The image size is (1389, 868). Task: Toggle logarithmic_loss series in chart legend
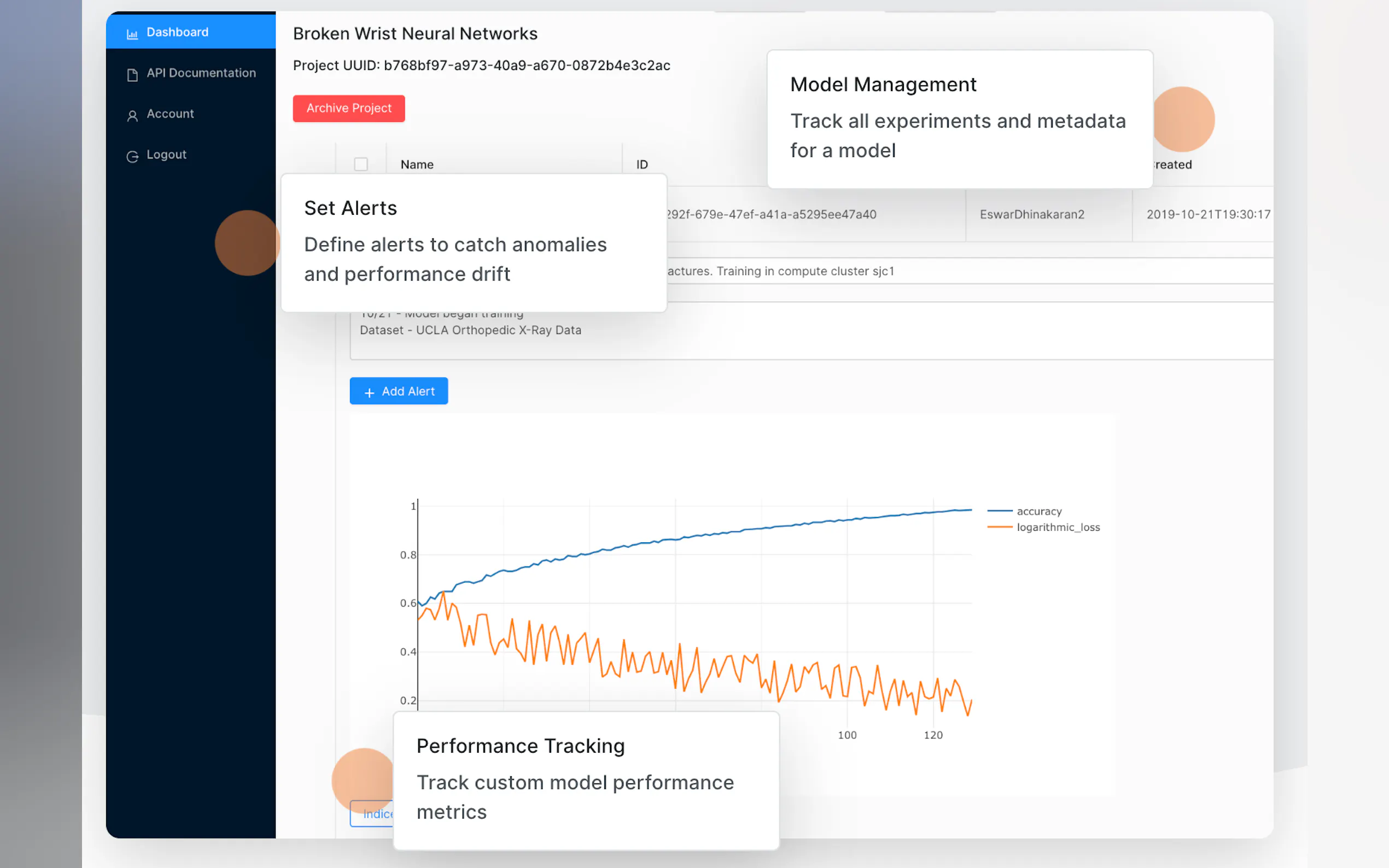point(1058,527)
